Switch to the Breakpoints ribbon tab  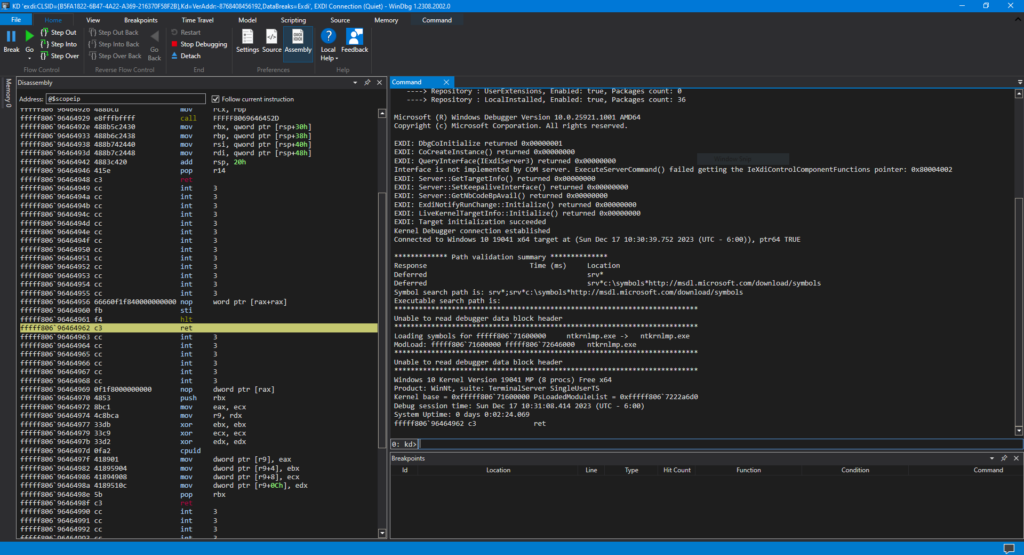coord(140,20)
